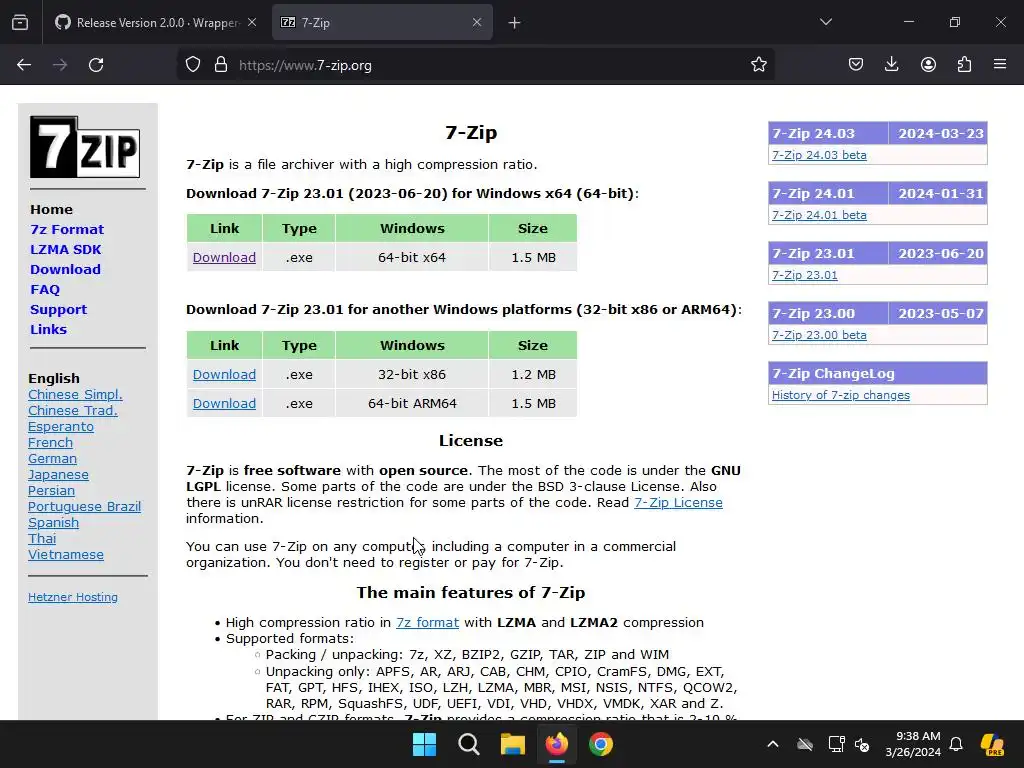Follow the 7z format link

(427, 622)
